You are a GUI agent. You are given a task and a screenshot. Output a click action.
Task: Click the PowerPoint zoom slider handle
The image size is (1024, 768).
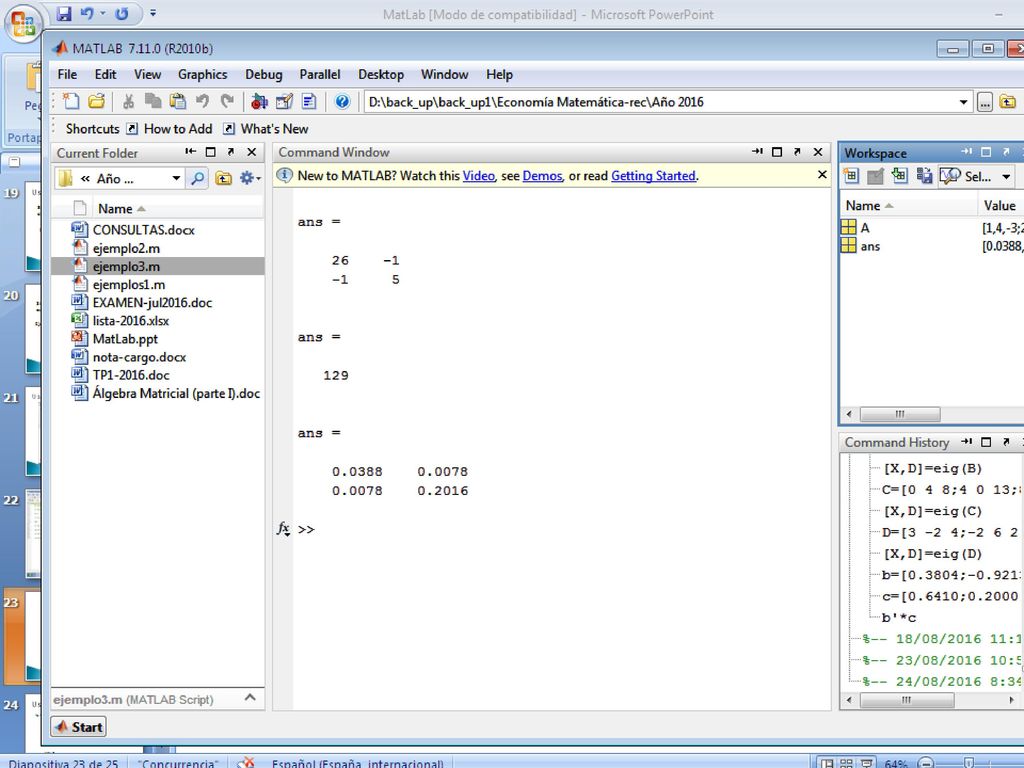coord(969,763)
